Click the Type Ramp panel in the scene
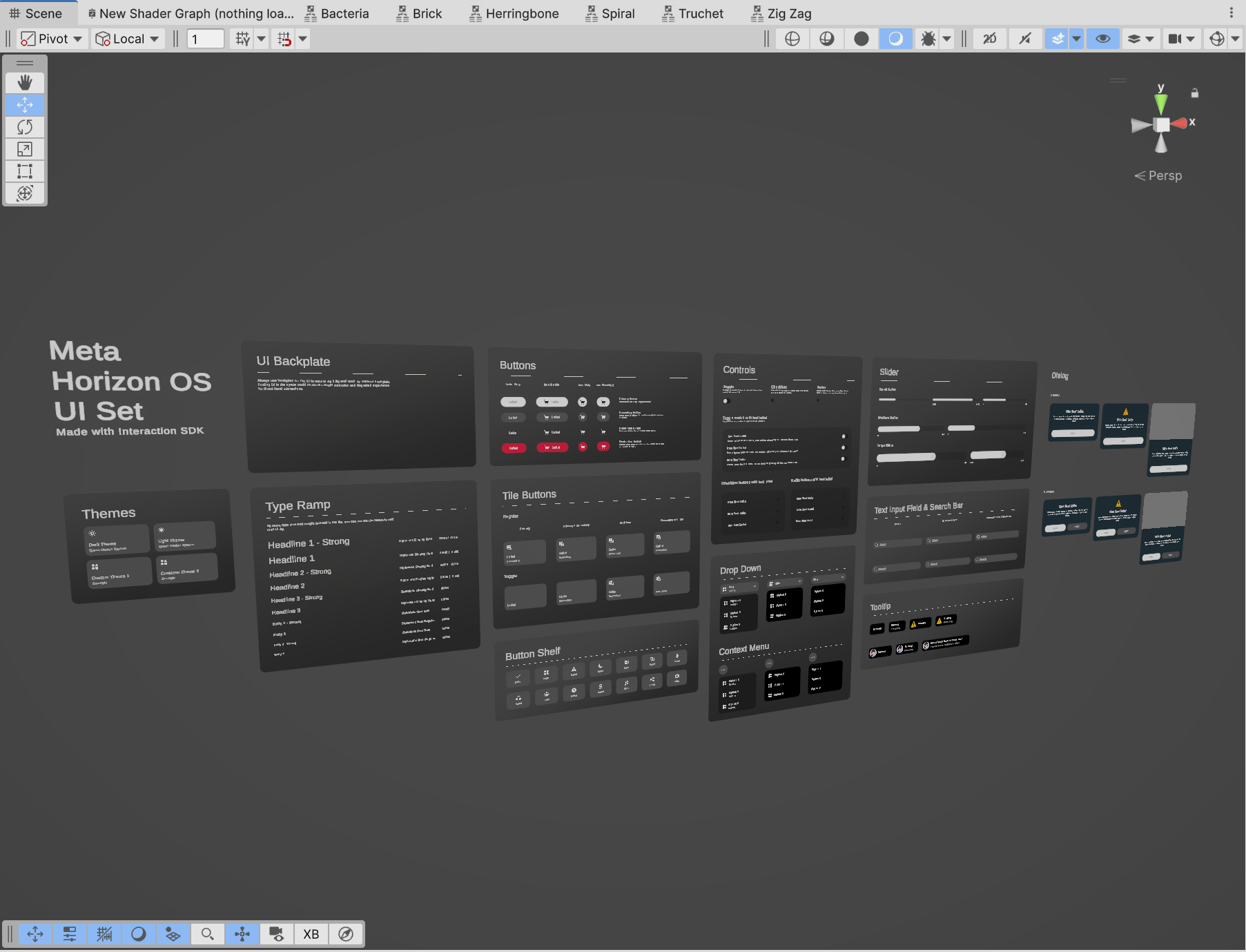Screen dimensions: 1246x952 [x=366, y=576]
